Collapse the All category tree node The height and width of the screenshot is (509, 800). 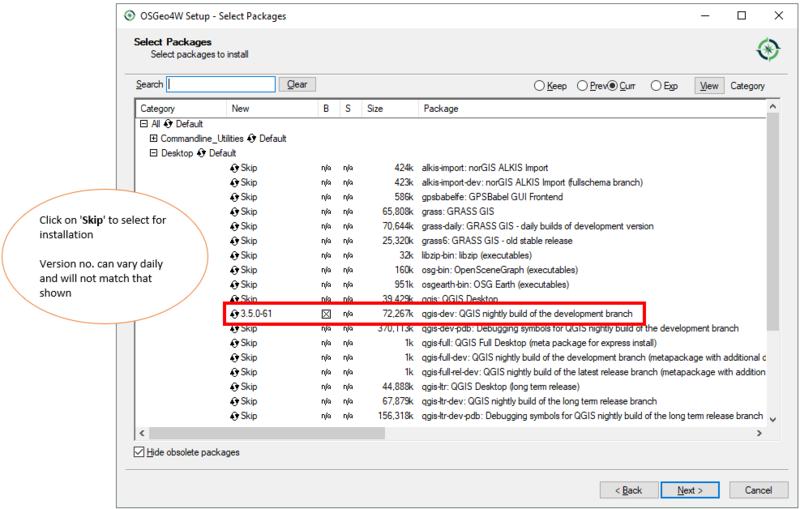point(144,124)
